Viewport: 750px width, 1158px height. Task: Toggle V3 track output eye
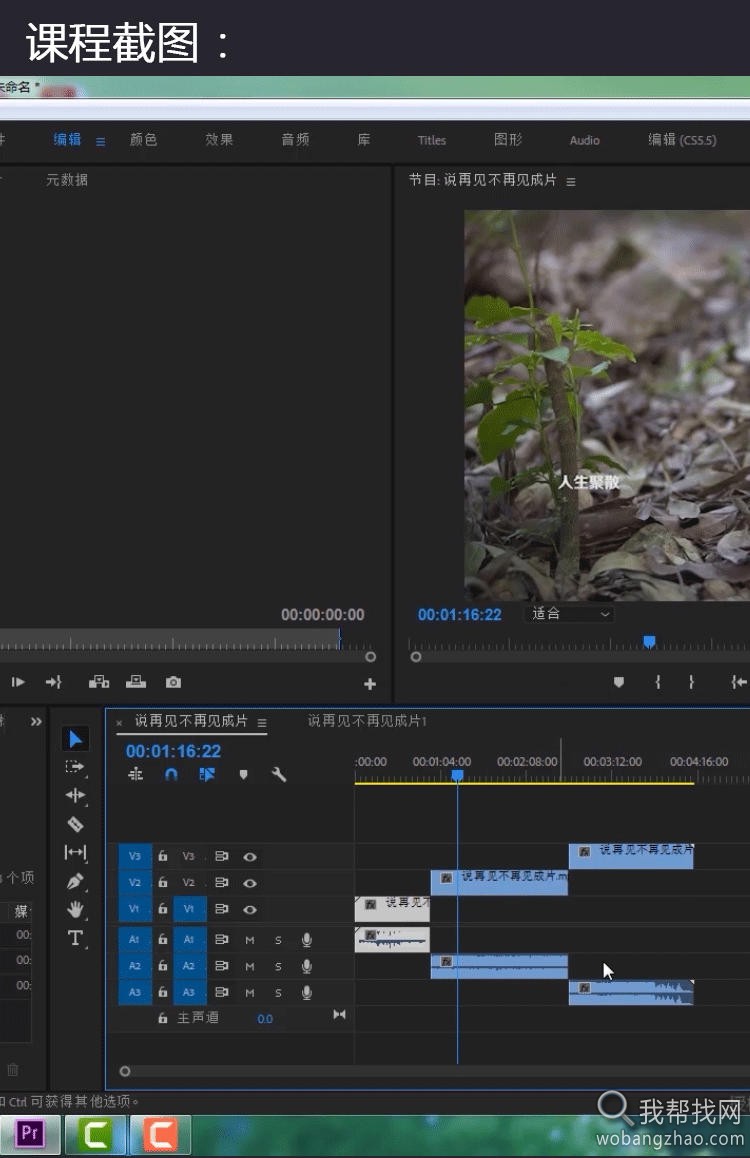[250, 857]
